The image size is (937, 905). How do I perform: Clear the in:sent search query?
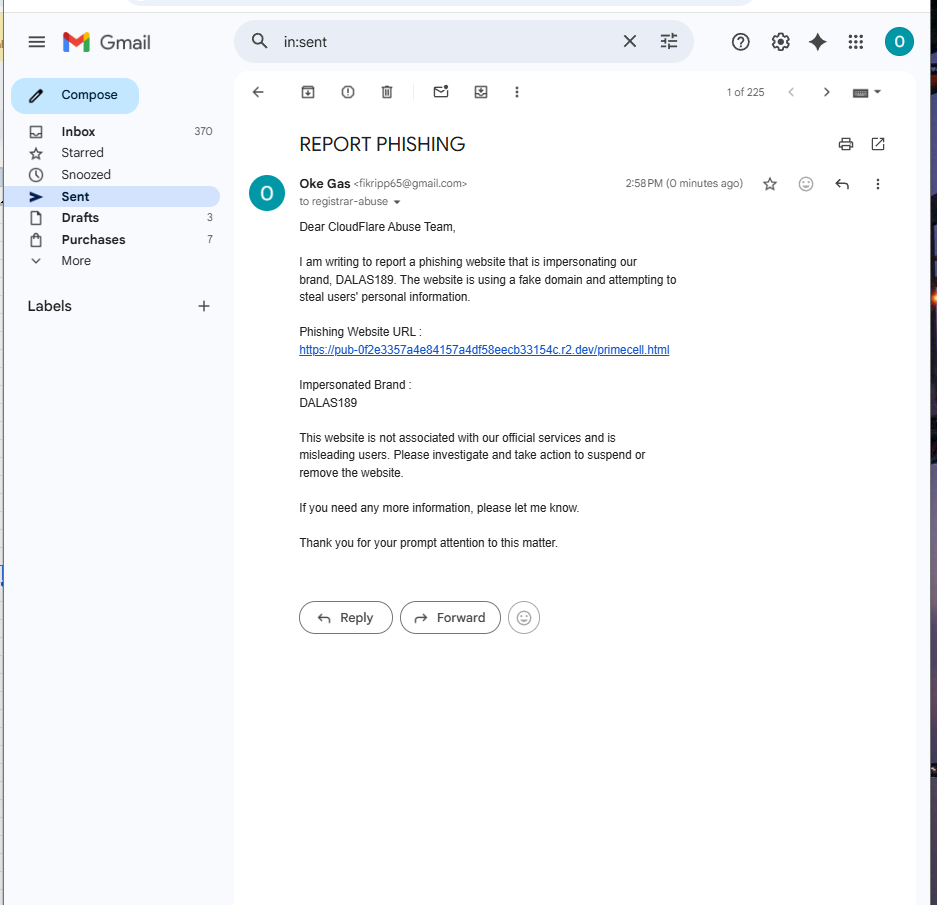pyautogui.click(x=630, y=41)
